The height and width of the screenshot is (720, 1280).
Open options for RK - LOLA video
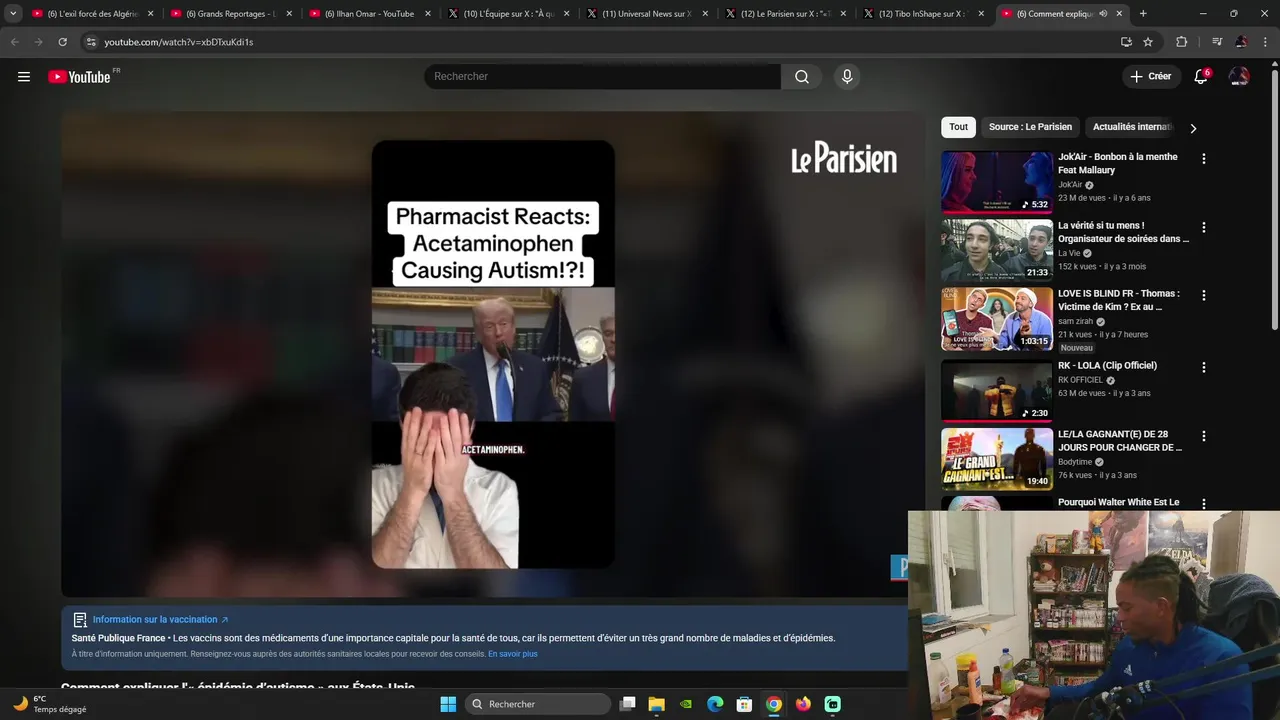(x=1203, y=367)
